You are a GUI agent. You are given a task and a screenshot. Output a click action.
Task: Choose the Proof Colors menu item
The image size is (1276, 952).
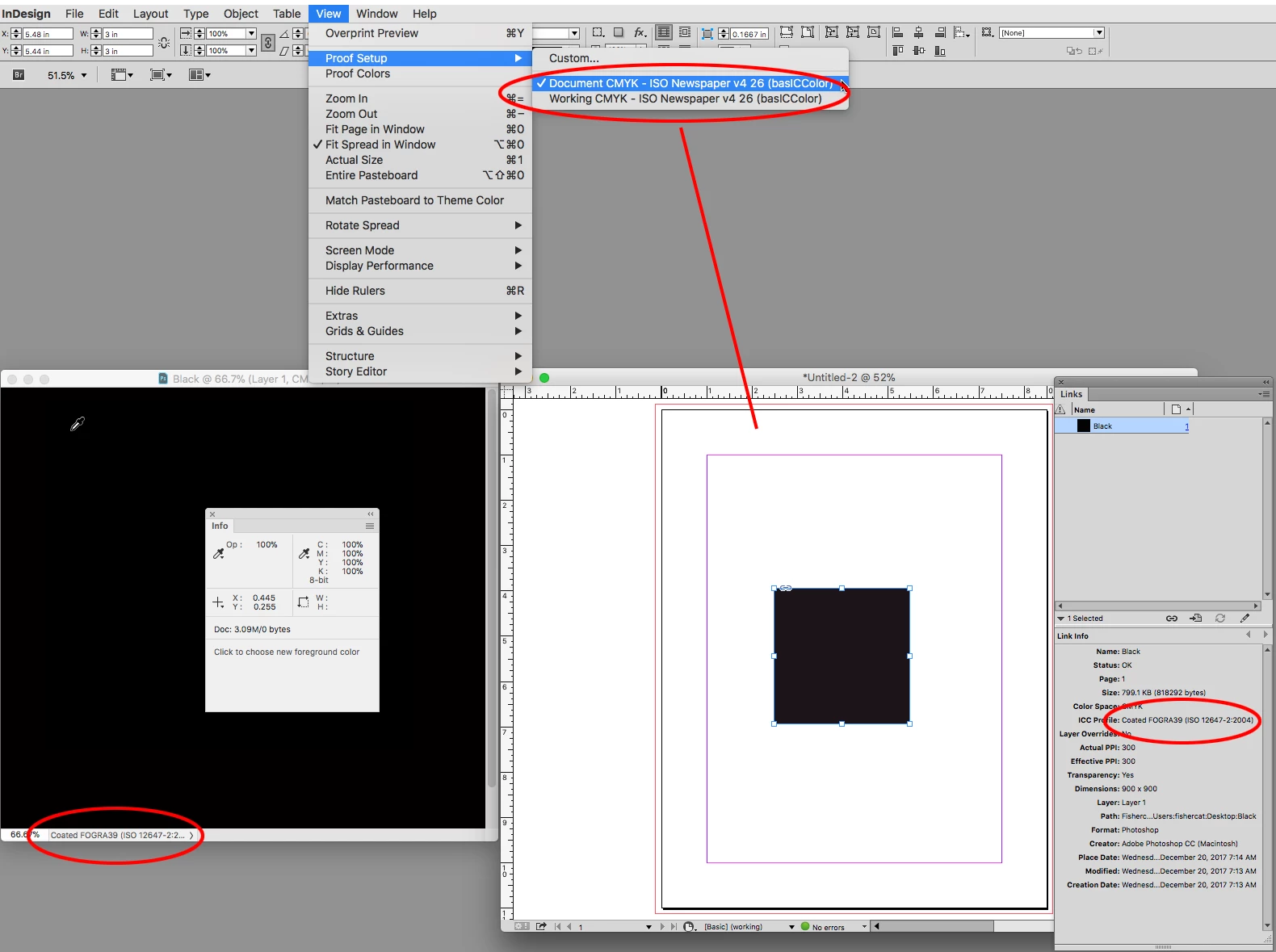pos(357,73)
